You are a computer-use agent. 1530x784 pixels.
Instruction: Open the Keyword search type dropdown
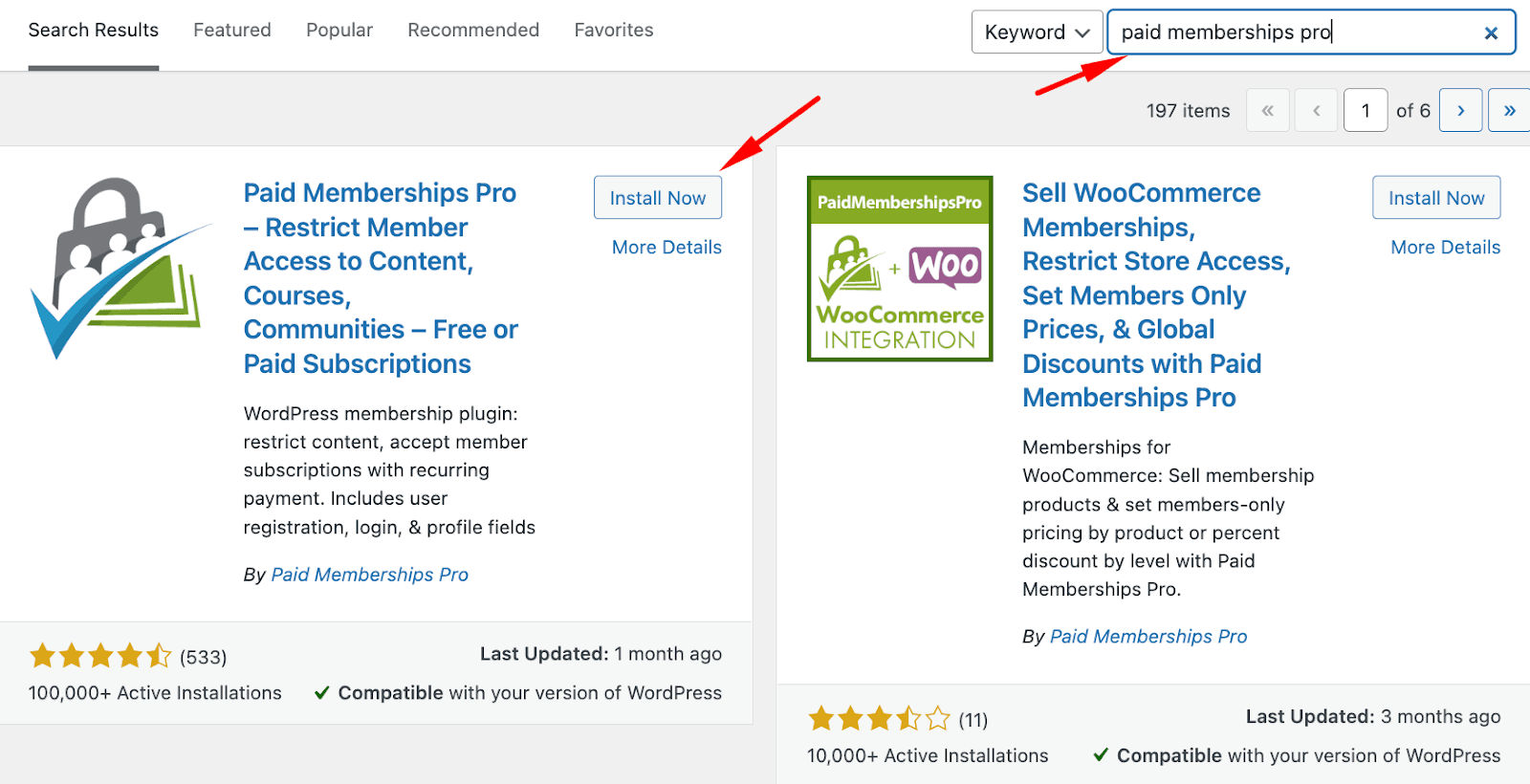pos(1037,33)
